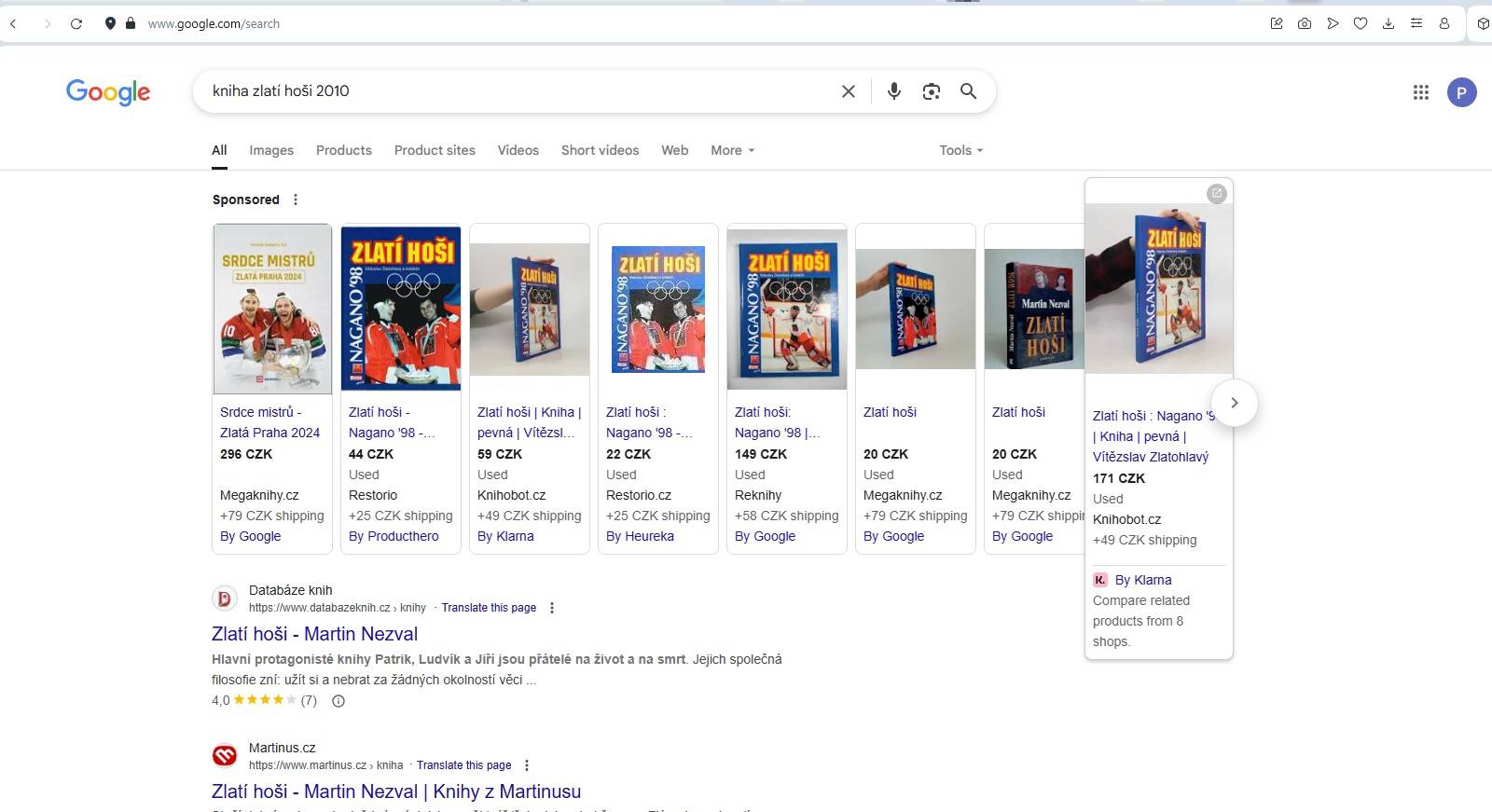1492x812 pixels.
Task: Open the browser snapshot camera icon
Action: click(1305, 23)
